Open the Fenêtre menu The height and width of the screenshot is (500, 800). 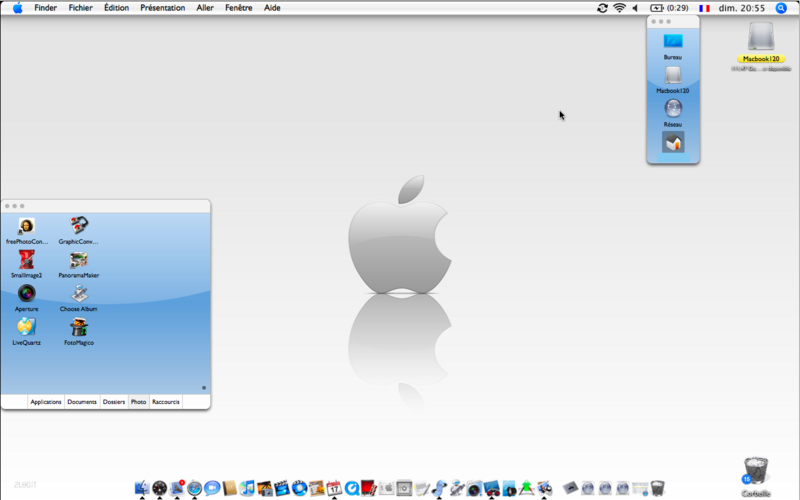(x=238, y=8)
